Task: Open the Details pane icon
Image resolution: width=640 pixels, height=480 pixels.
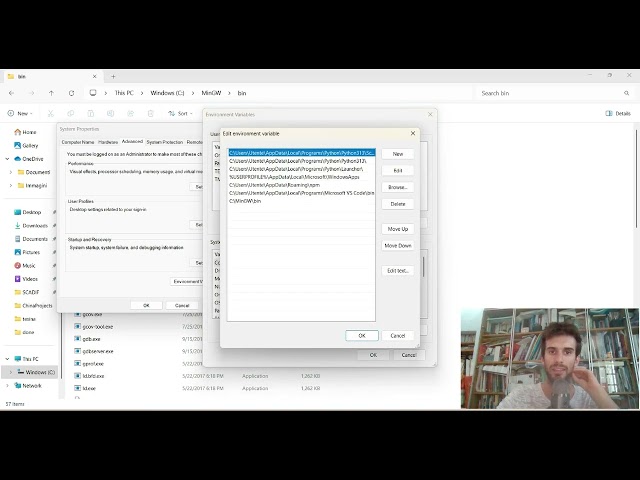Action: click(x=609, y=113)
